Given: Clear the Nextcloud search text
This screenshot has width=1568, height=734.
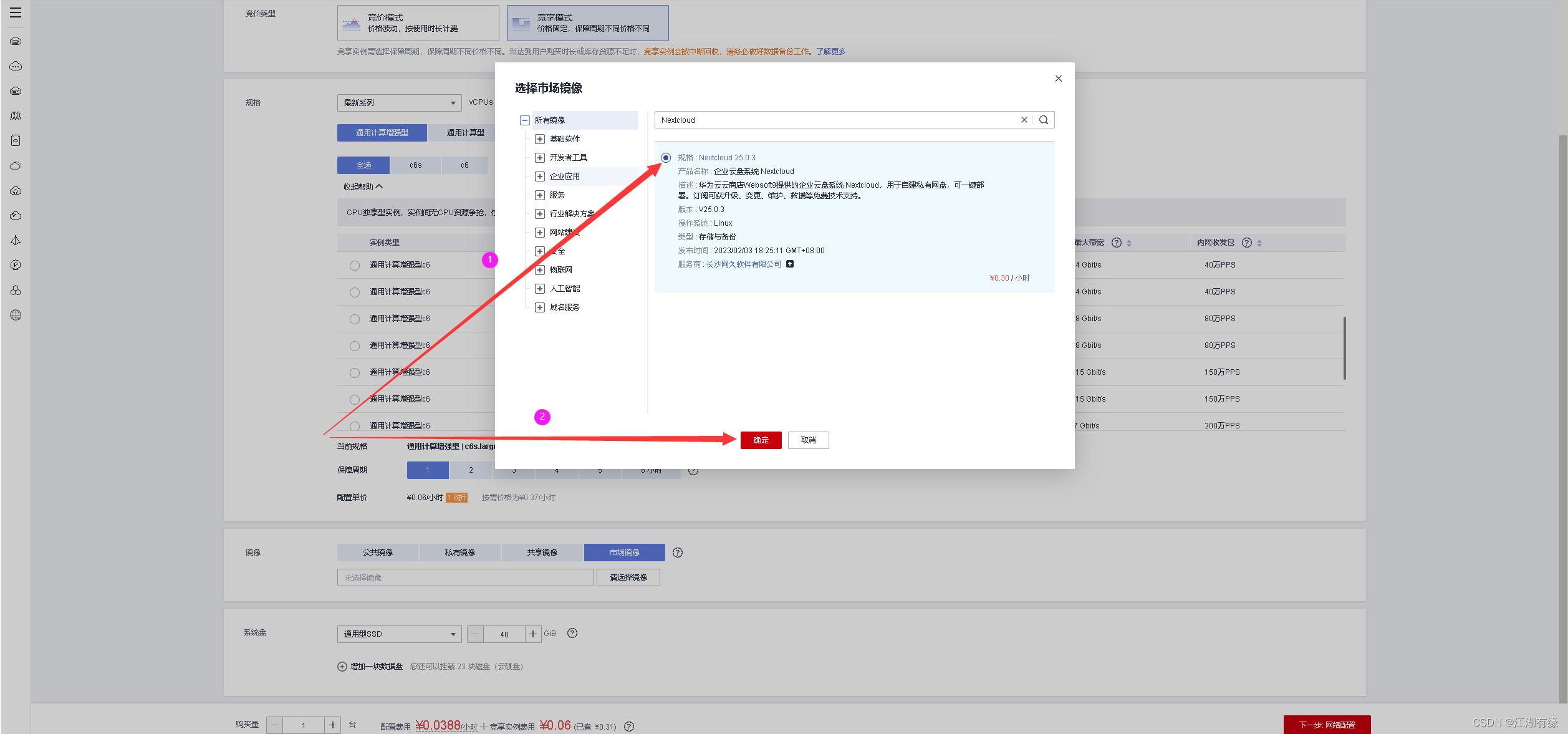Looking at the screenshot, I should [x=1024, y=120].
